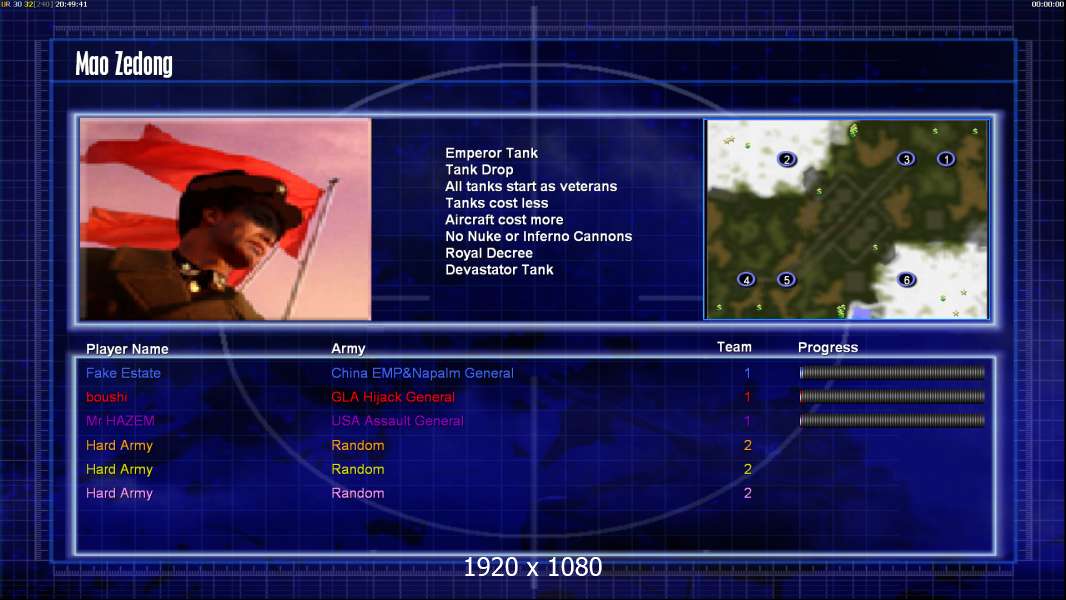Click team number in orange Hard Army row

pyautogui.click(x=747, y=445)
